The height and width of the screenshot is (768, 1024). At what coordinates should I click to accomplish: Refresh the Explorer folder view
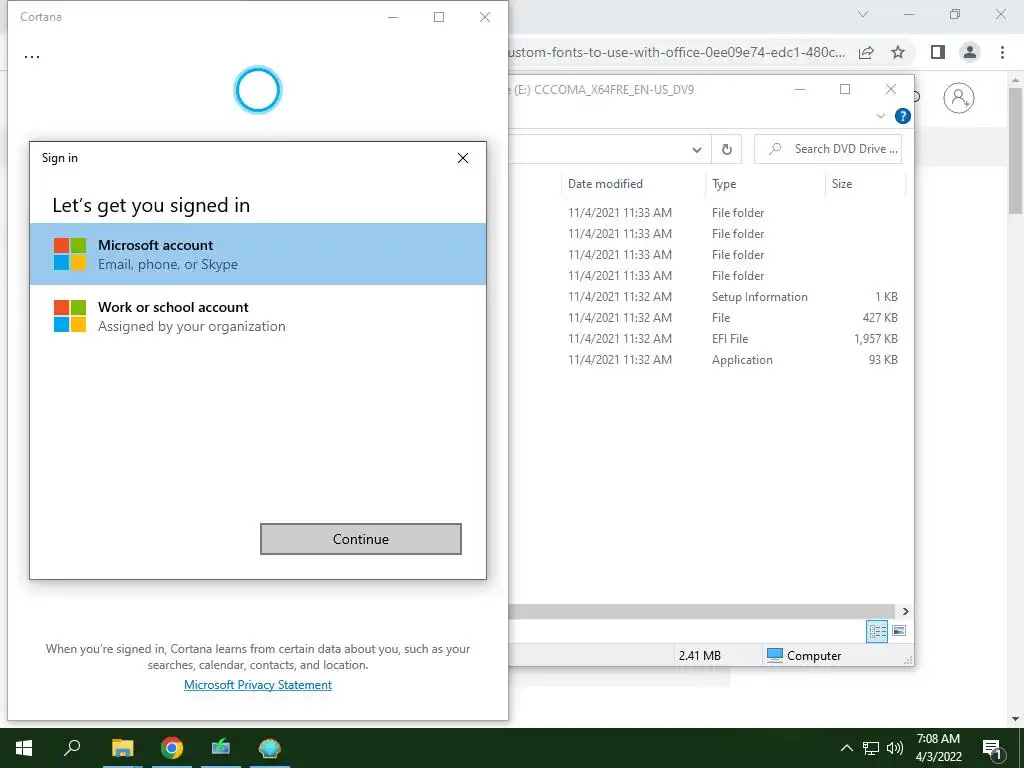(x=726, y=150)
